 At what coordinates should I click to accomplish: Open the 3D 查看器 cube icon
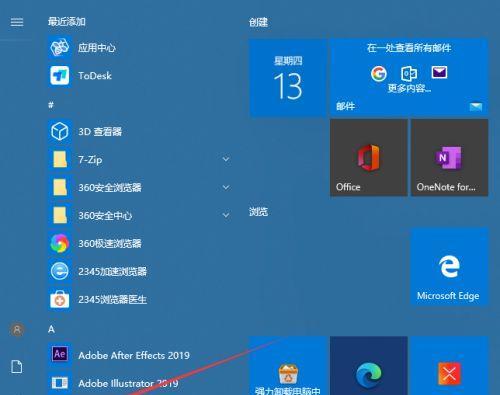(x=60, y=131)
